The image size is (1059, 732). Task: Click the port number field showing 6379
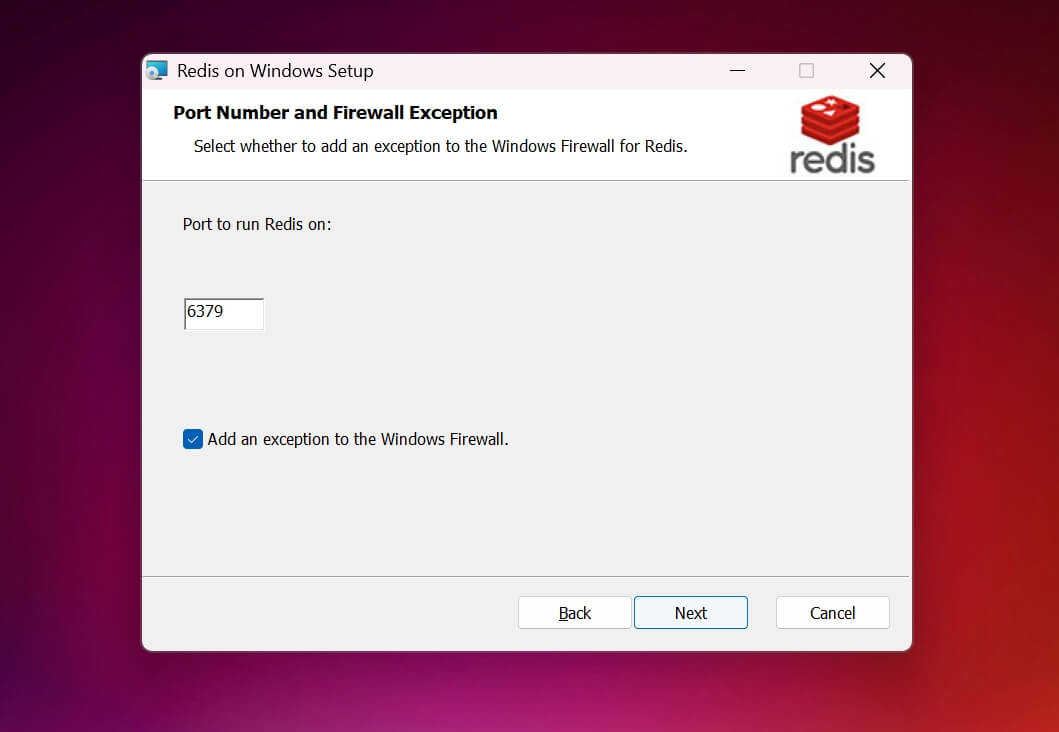pos(224,313)
